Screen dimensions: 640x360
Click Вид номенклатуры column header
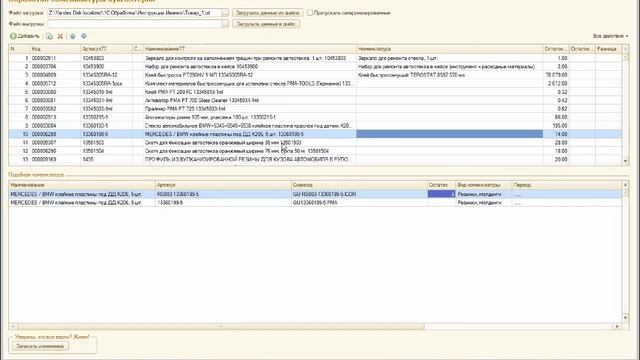[x=484, y=185]
